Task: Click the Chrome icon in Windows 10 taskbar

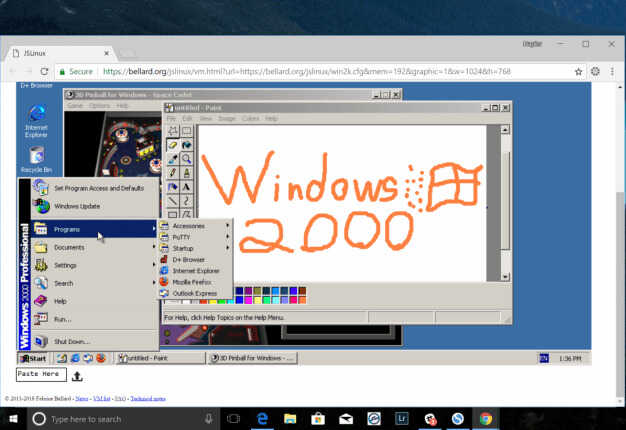Action: coord(485,418)
